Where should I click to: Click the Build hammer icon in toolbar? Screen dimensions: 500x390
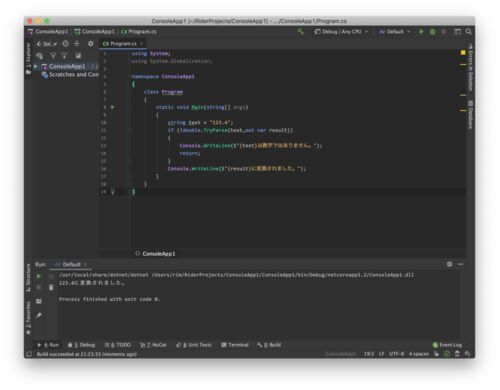click(x=301, y=32)
